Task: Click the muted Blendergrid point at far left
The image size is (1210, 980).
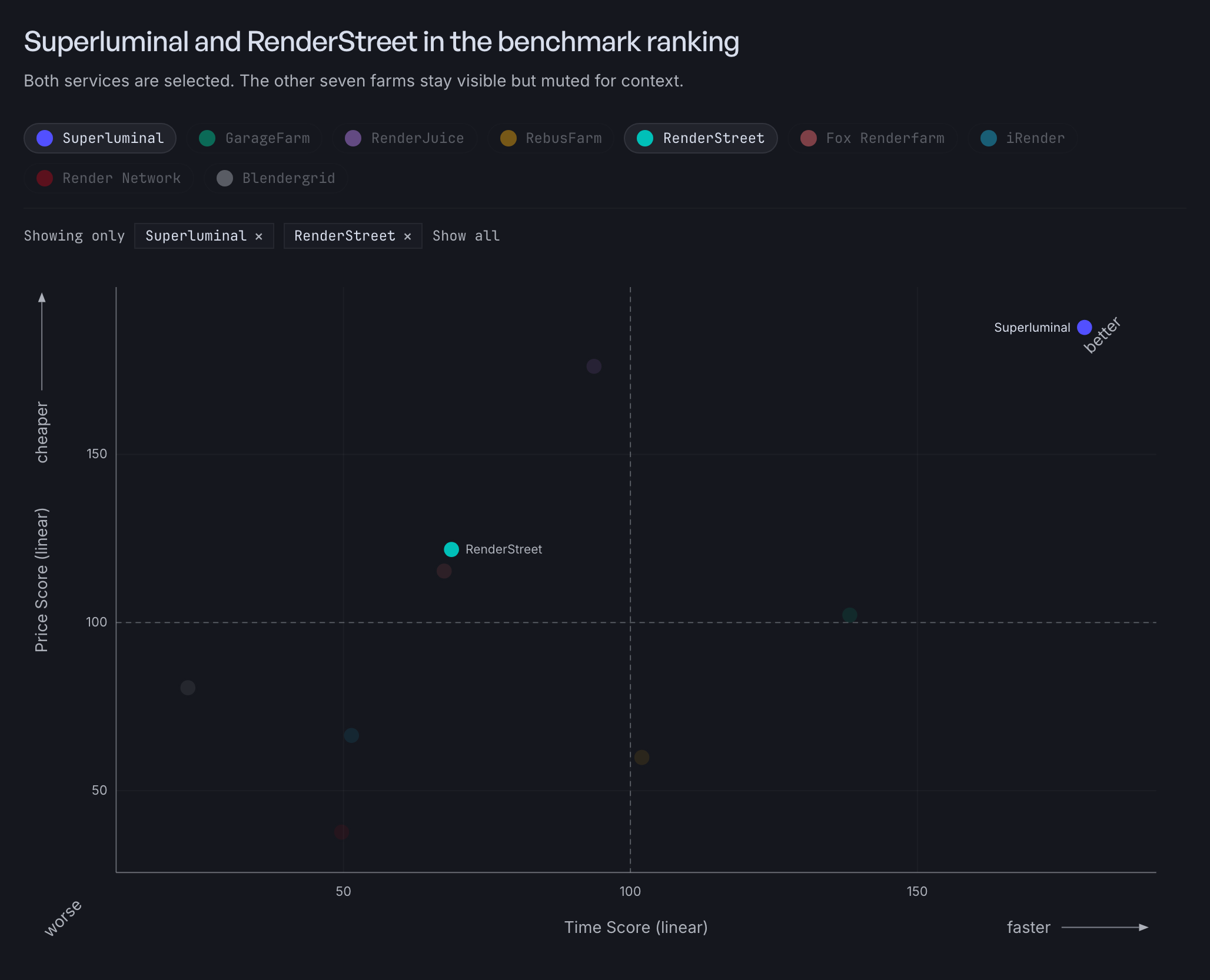Action: [188, 688]
